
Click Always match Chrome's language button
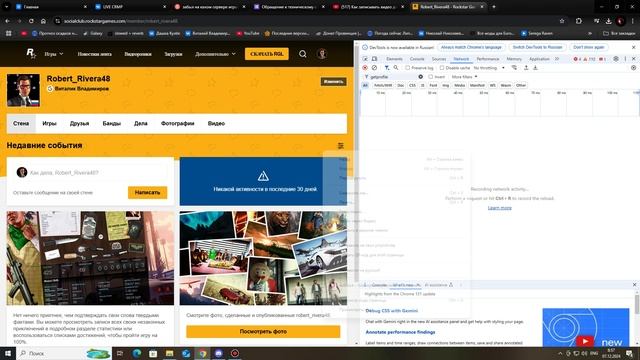[471, 47]
